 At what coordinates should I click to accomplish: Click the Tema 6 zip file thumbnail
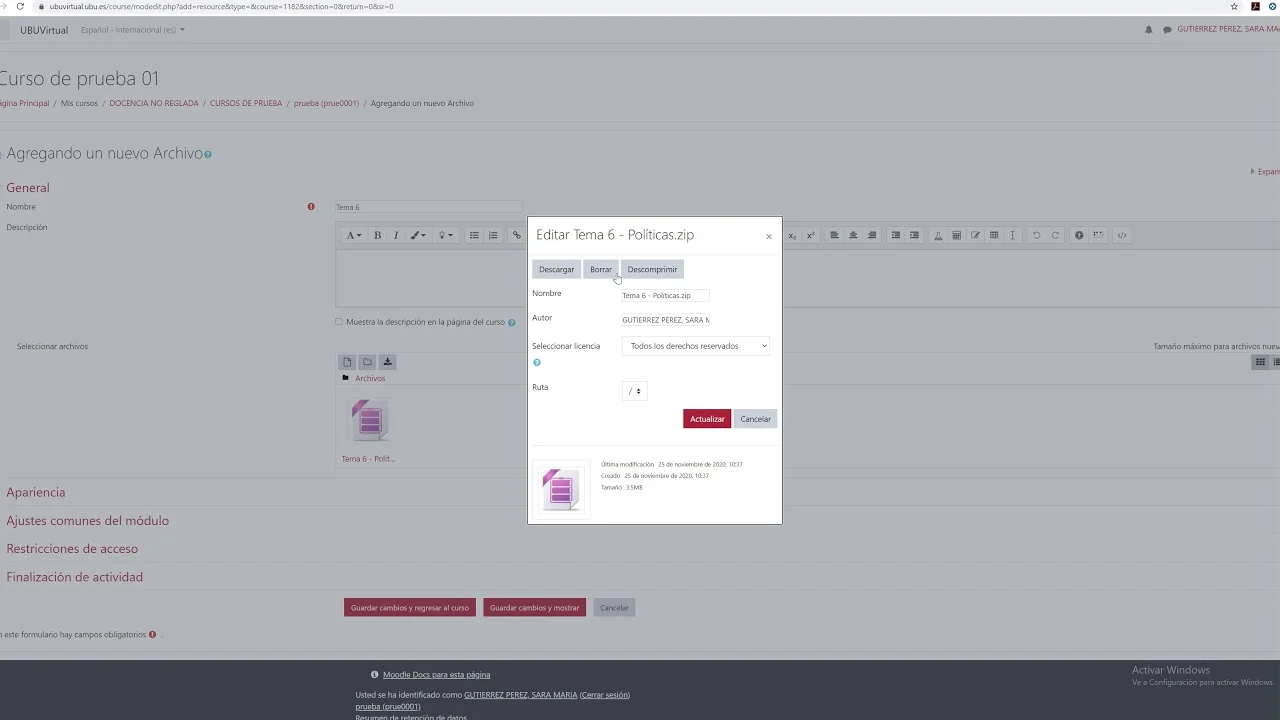[369, 421]
